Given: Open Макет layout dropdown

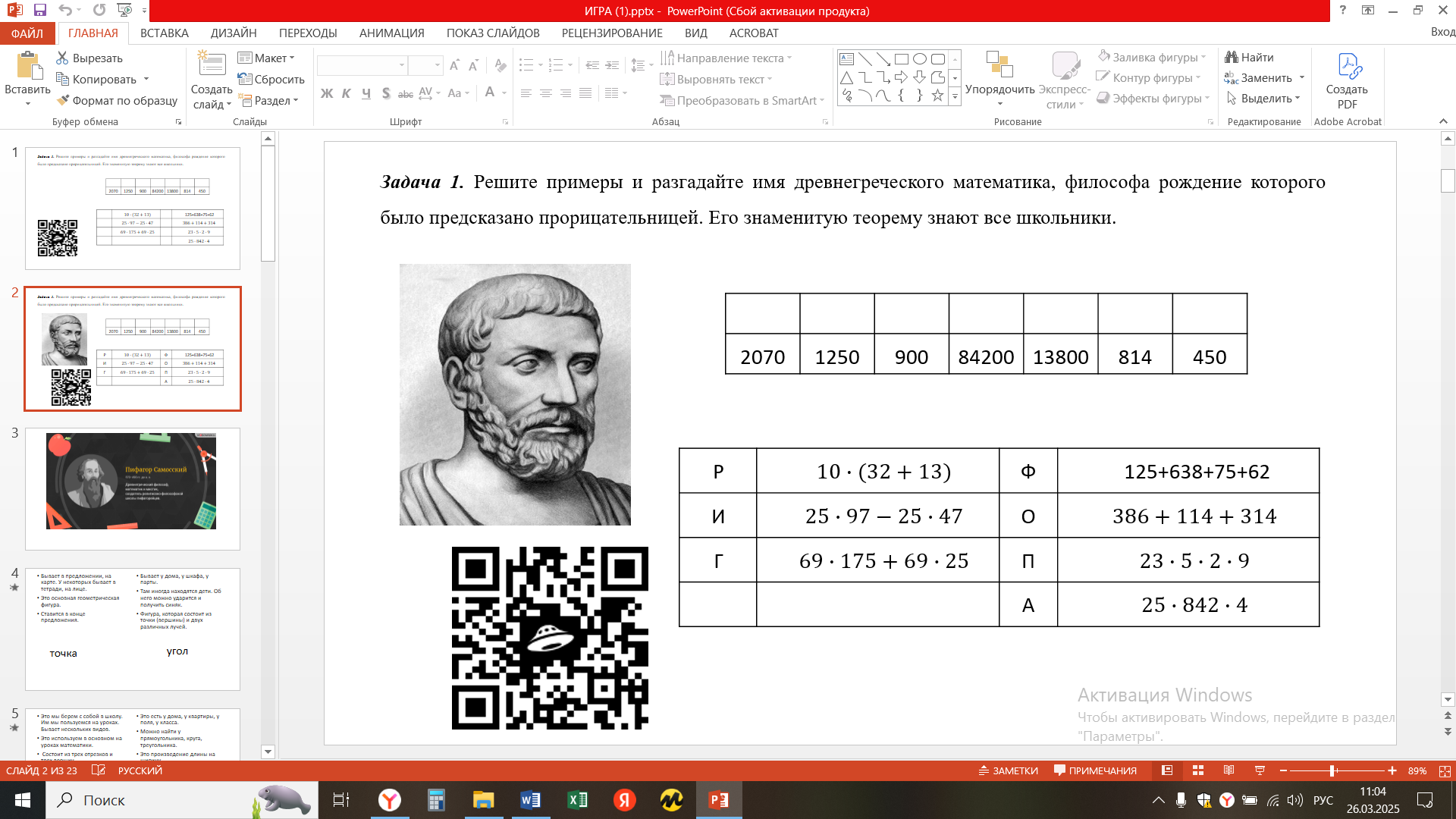Looking at the screenshot, I should [266, 58].
